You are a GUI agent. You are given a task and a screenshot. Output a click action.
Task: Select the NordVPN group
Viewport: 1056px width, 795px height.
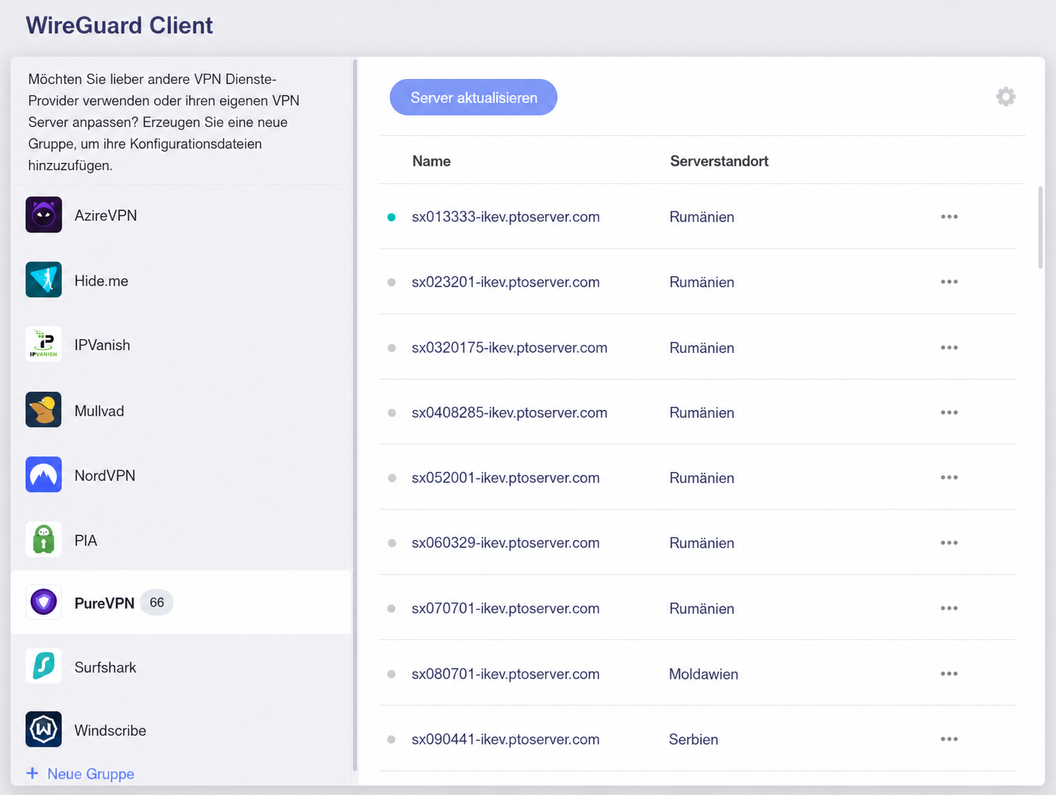(x=181, y=475)
